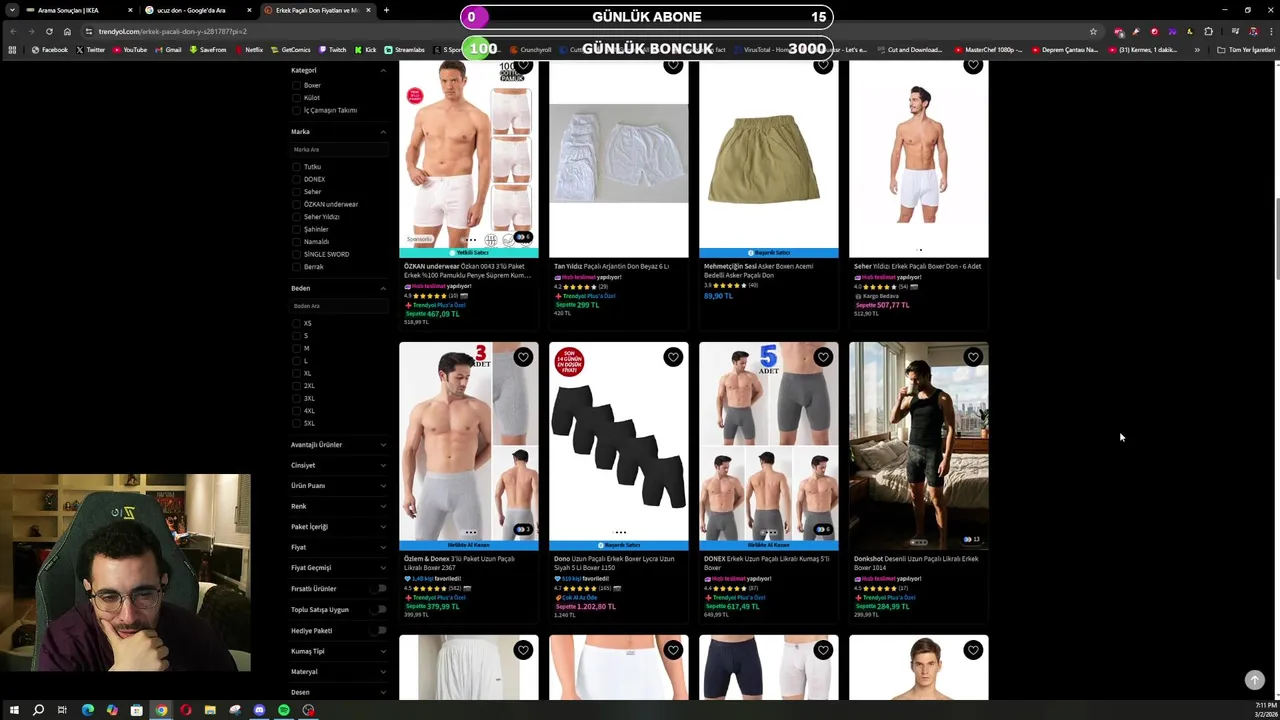Open File Explorer from the taskbar
Viewport: 1280px width, 720px height.
click(x=210, y=710)
